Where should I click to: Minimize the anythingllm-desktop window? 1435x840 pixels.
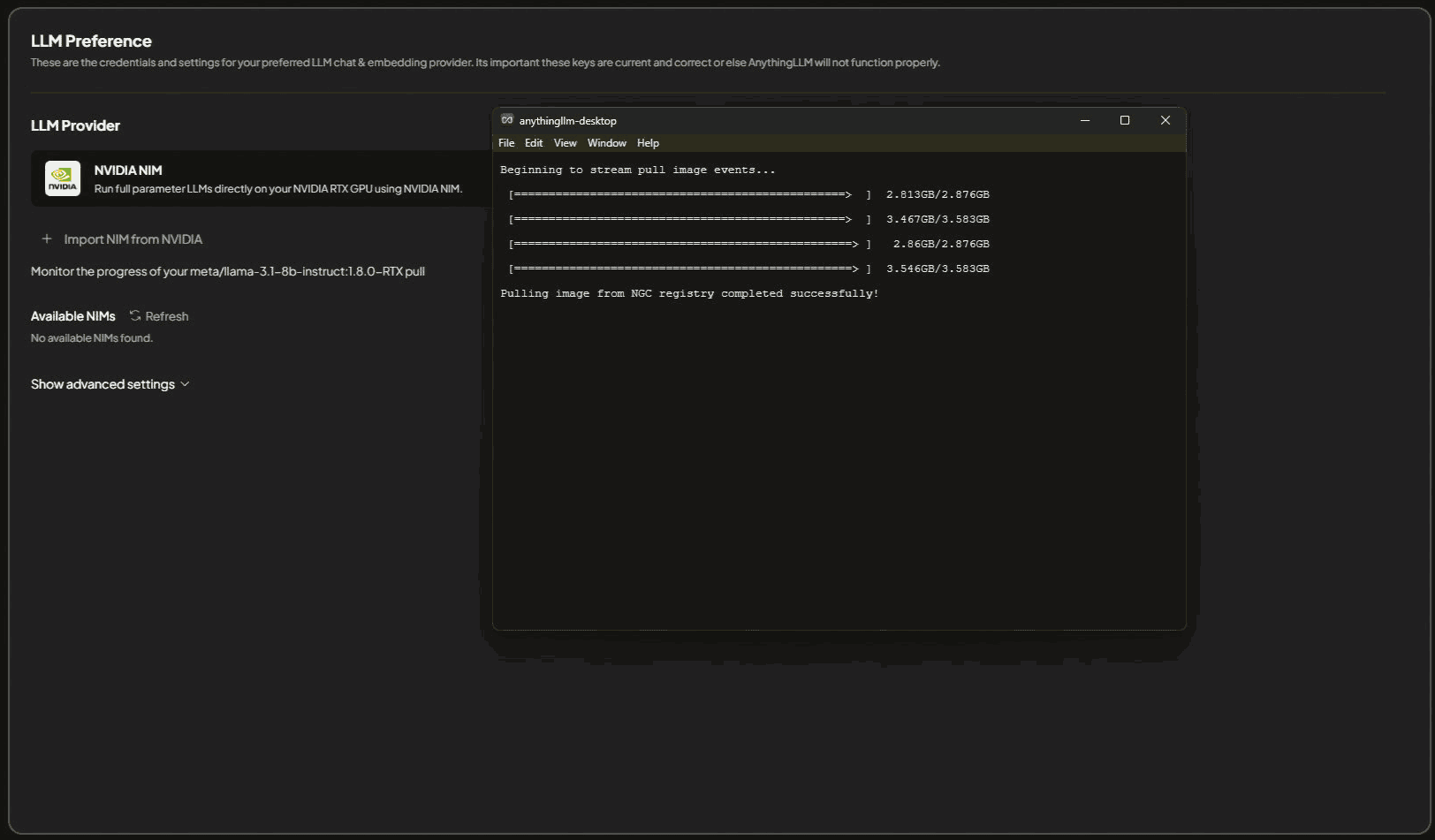[1084, 120]
